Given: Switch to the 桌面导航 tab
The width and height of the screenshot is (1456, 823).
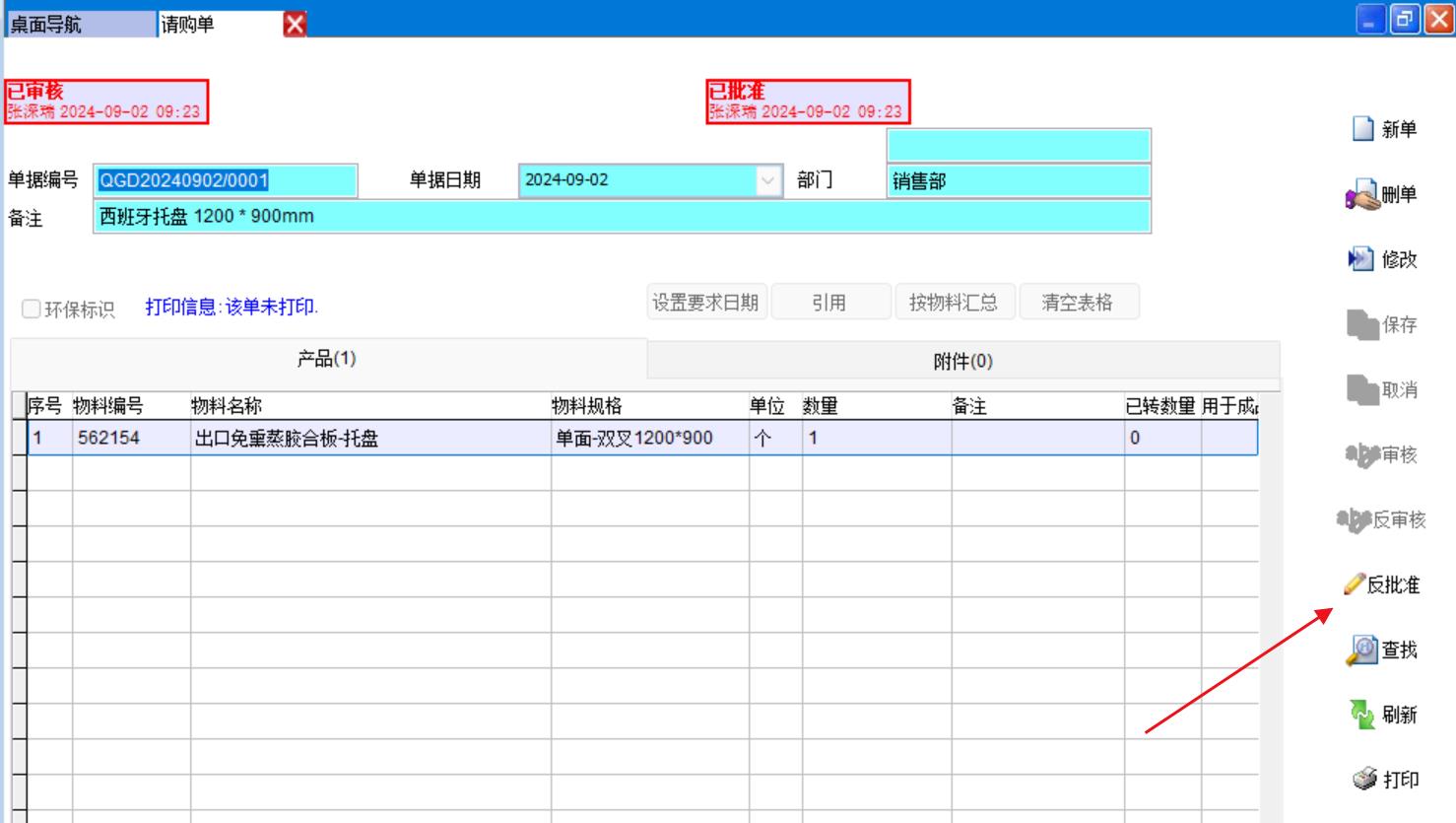Looking at the screenshot, I should (79, 24).
